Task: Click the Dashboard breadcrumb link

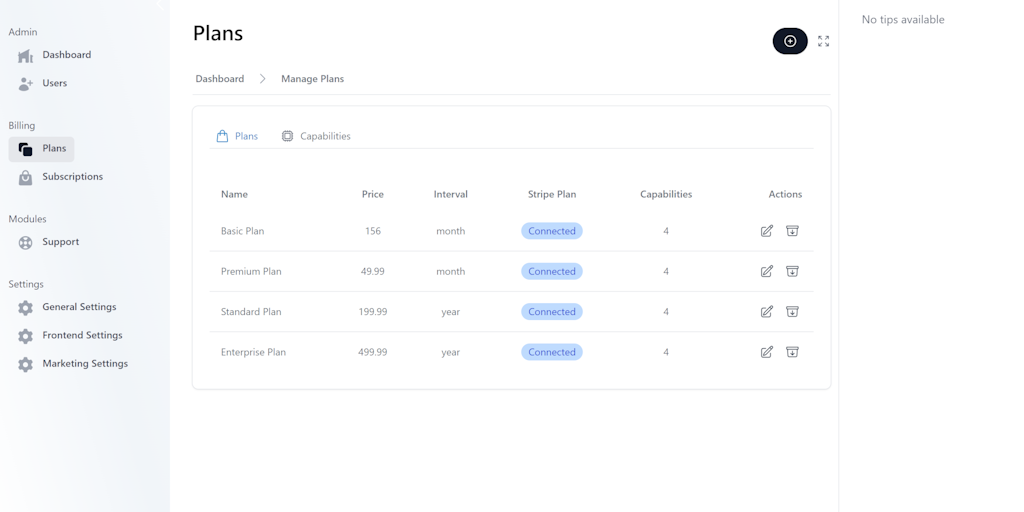Action: point(219,79)
